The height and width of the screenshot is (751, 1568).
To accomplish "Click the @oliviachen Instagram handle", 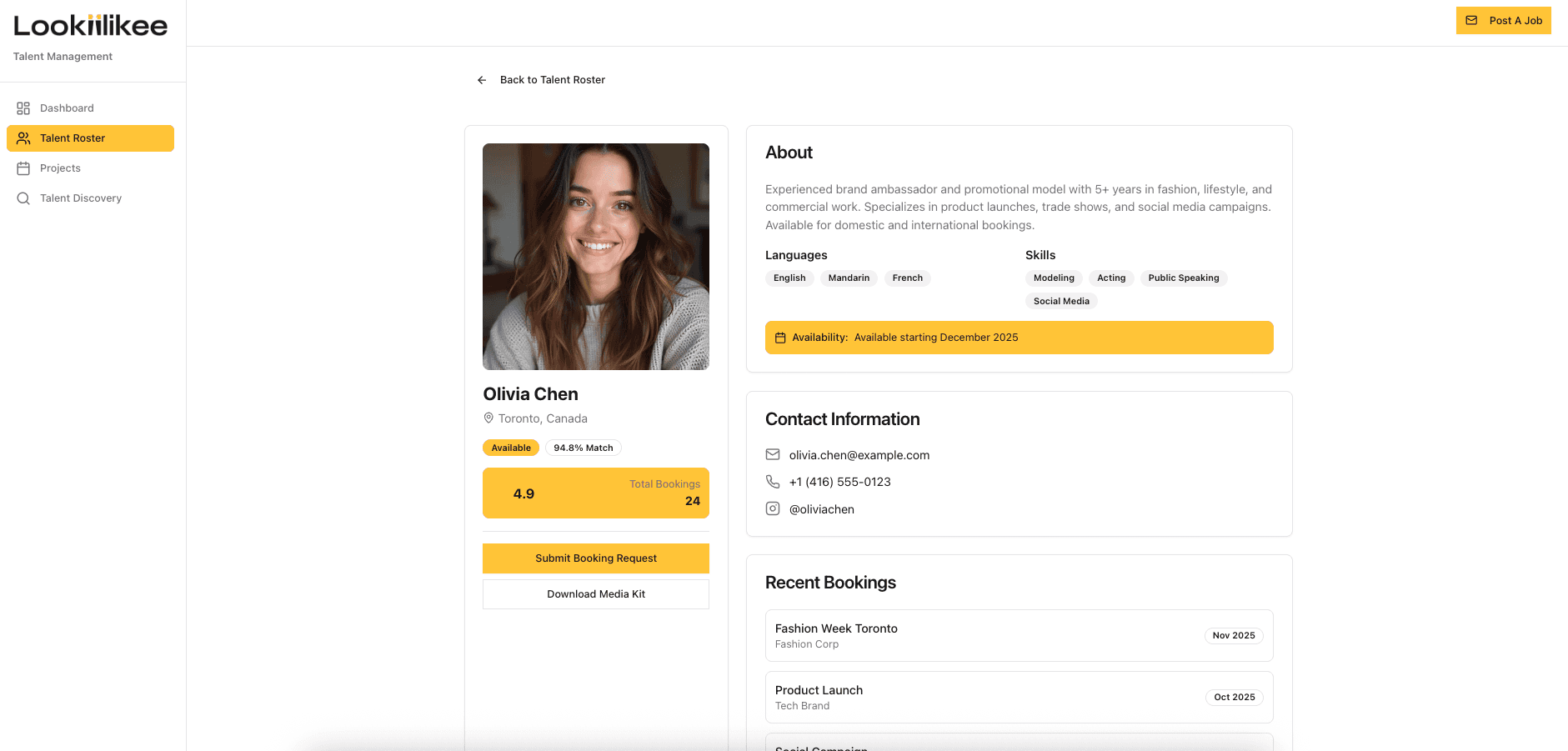I will point(822,509).
